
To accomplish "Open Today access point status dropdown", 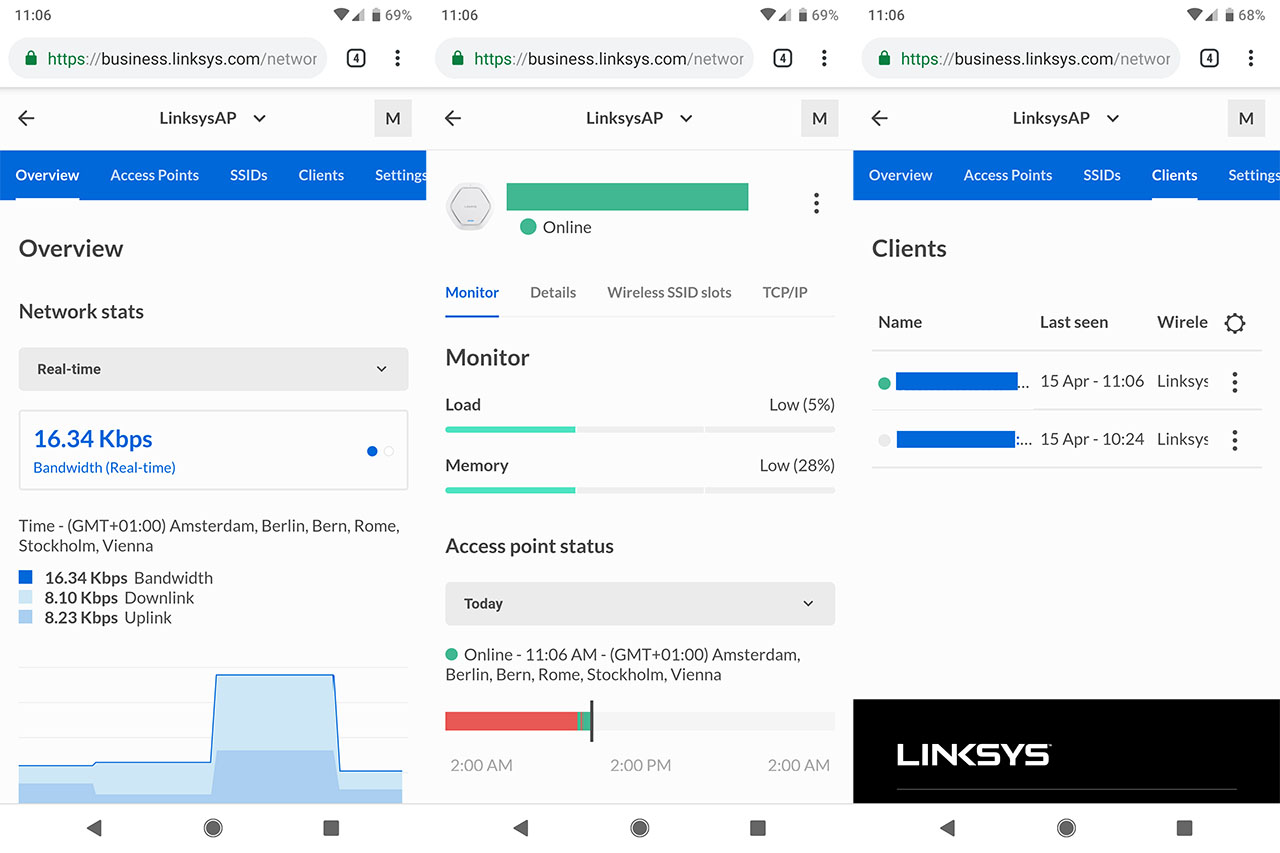I will tap(640, 604).
